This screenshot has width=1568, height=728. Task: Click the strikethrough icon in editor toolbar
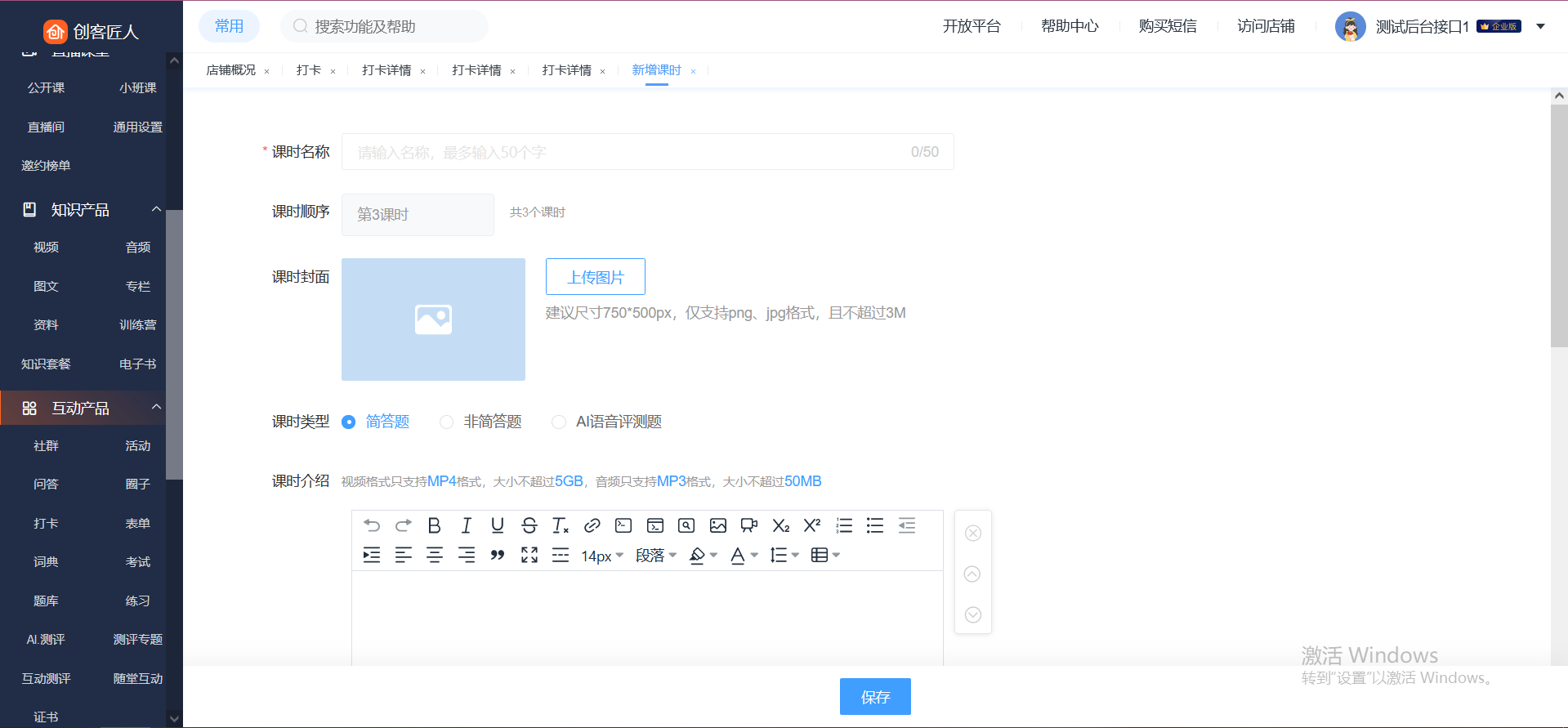point(529,525)
